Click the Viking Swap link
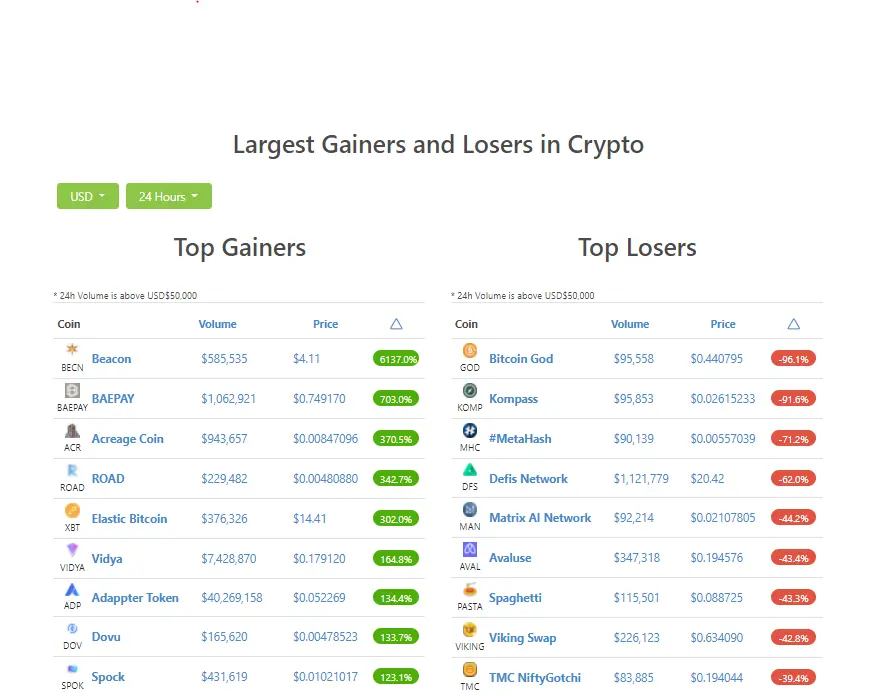 [x=522, y=638]
